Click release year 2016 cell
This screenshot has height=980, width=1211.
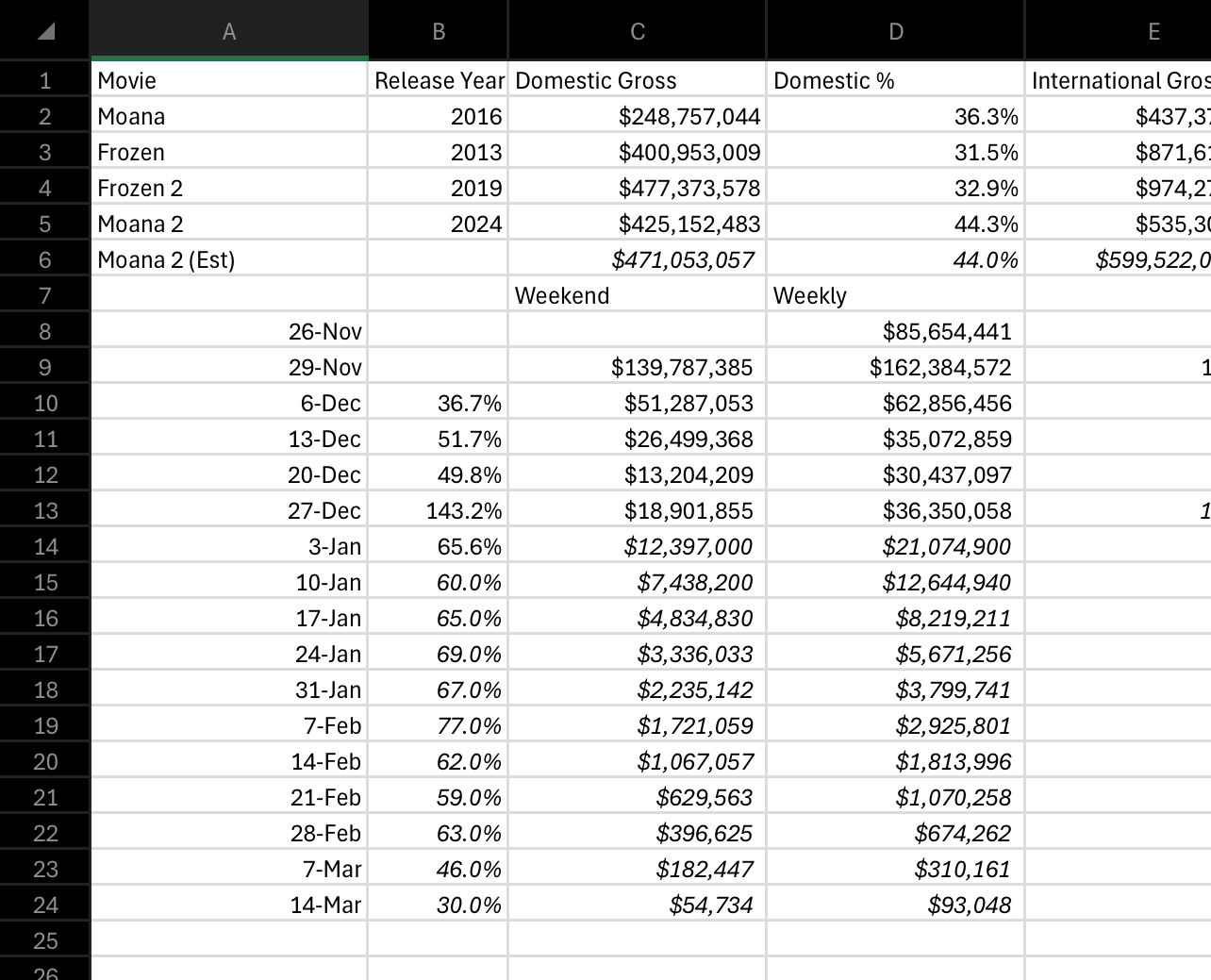tap(439, 116)
